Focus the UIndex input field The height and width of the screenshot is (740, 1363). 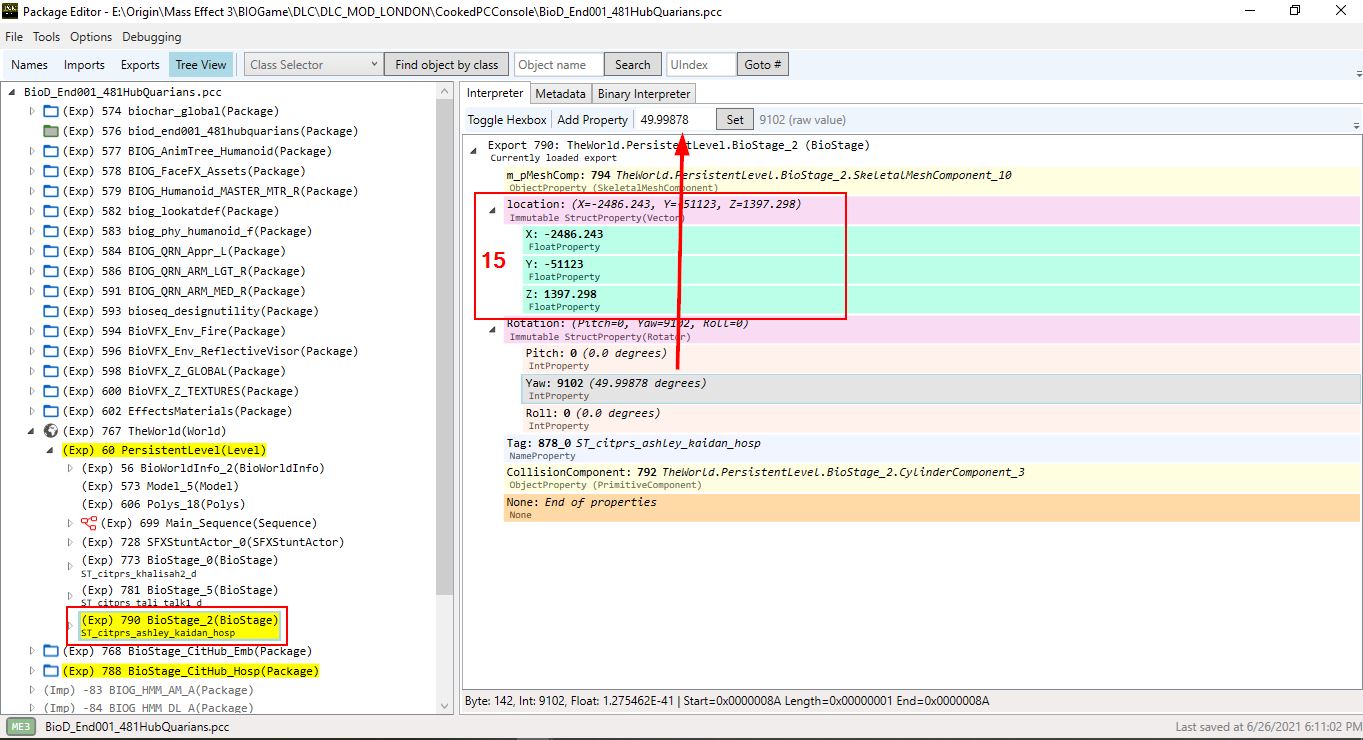tap(701, 65)
